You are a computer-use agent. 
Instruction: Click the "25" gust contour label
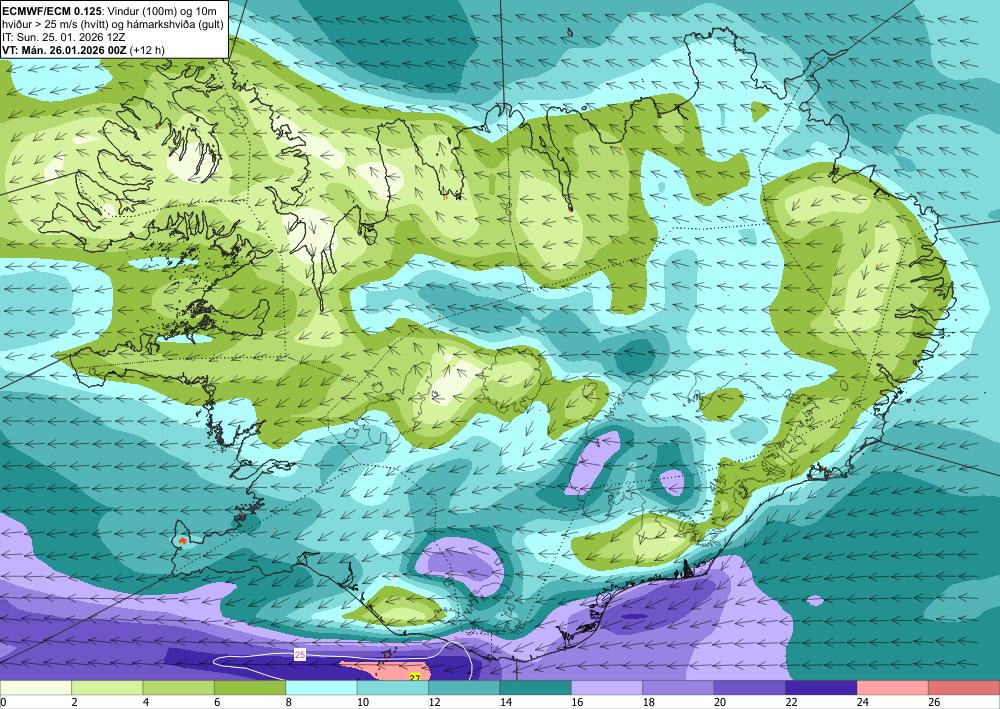point(300,654)
